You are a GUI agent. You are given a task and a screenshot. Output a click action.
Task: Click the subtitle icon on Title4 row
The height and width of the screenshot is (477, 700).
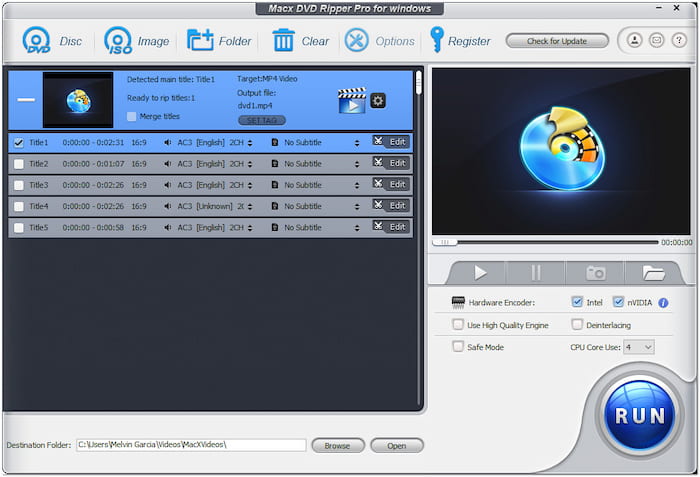tap(275, 206)
